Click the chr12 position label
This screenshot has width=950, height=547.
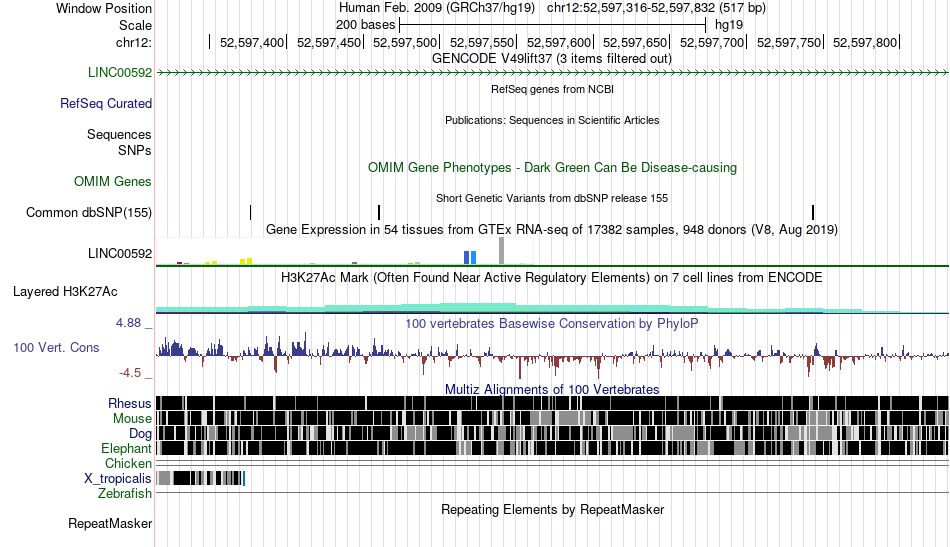pos(134,42)
